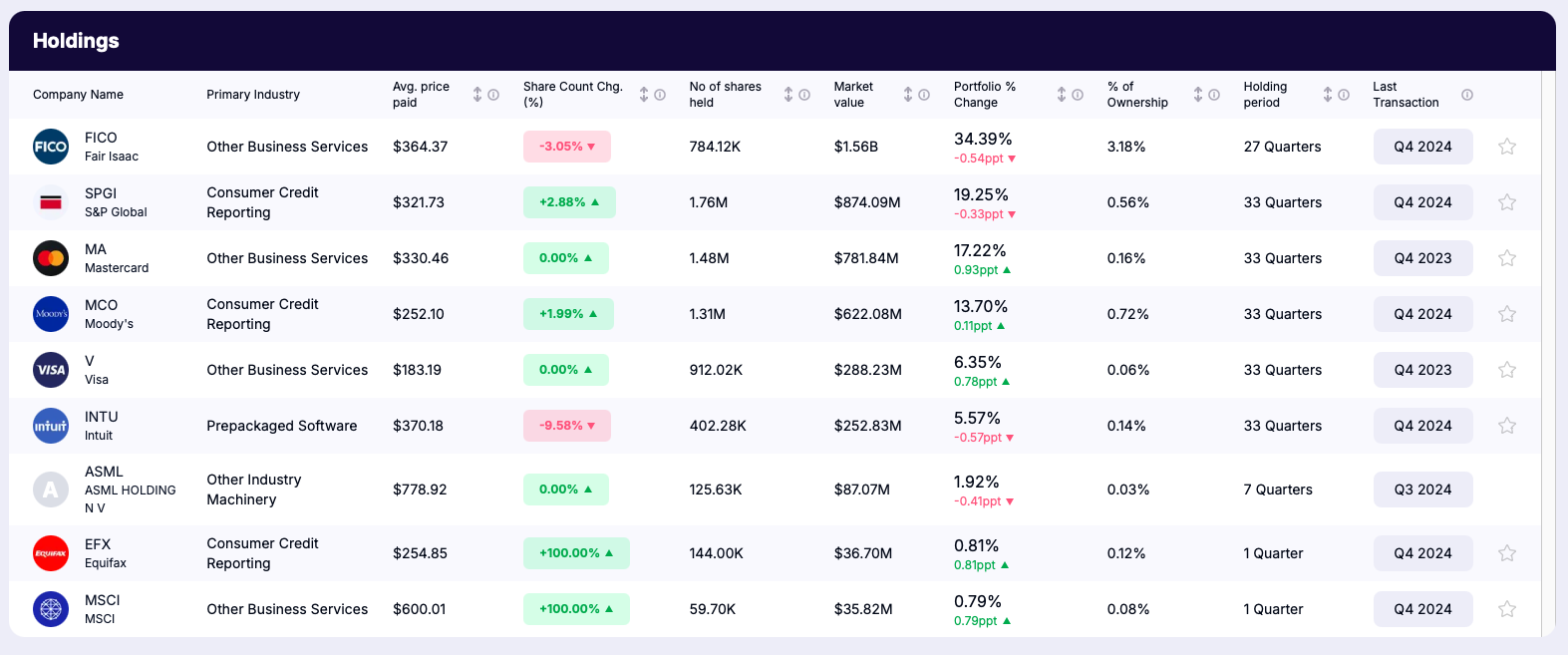Image resolution: width=1568 pixels, height=655 pixels.
Task: Sort holdings by Avg. price paid
Action: click(x=477, y=95)
